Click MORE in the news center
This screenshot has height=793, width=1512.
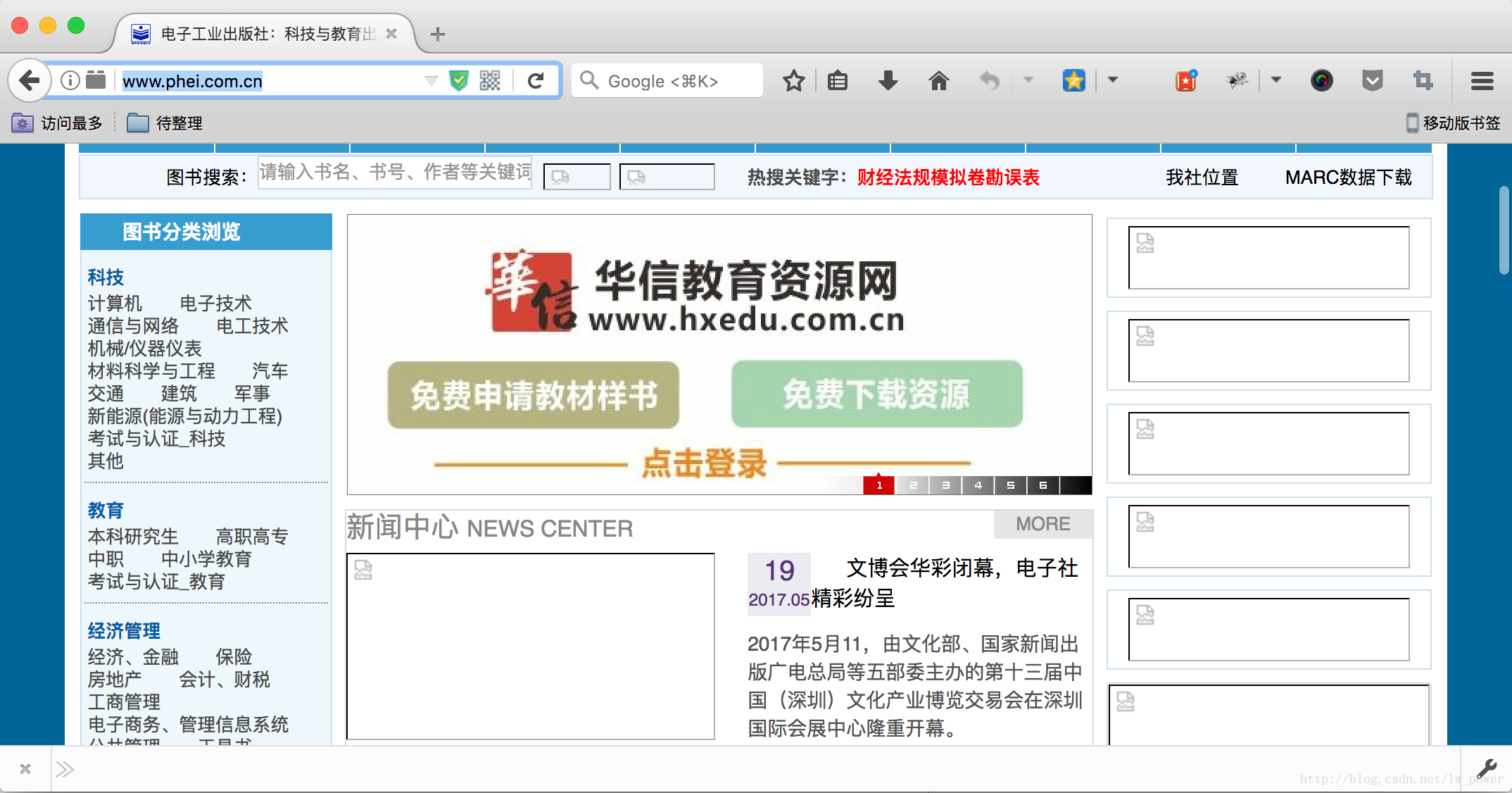[x=1043, y=524]
